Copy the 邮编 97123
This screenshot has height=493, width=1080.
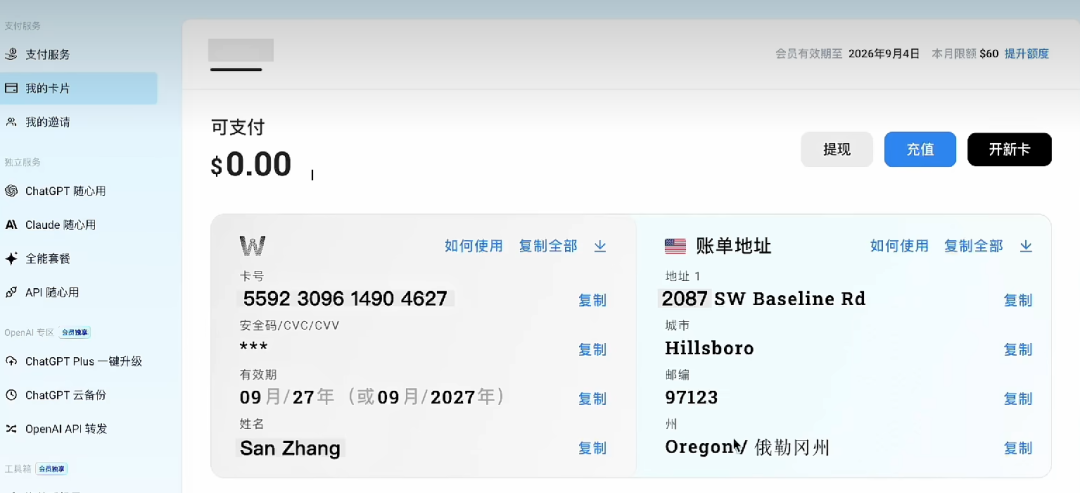tap(1018, 399)
